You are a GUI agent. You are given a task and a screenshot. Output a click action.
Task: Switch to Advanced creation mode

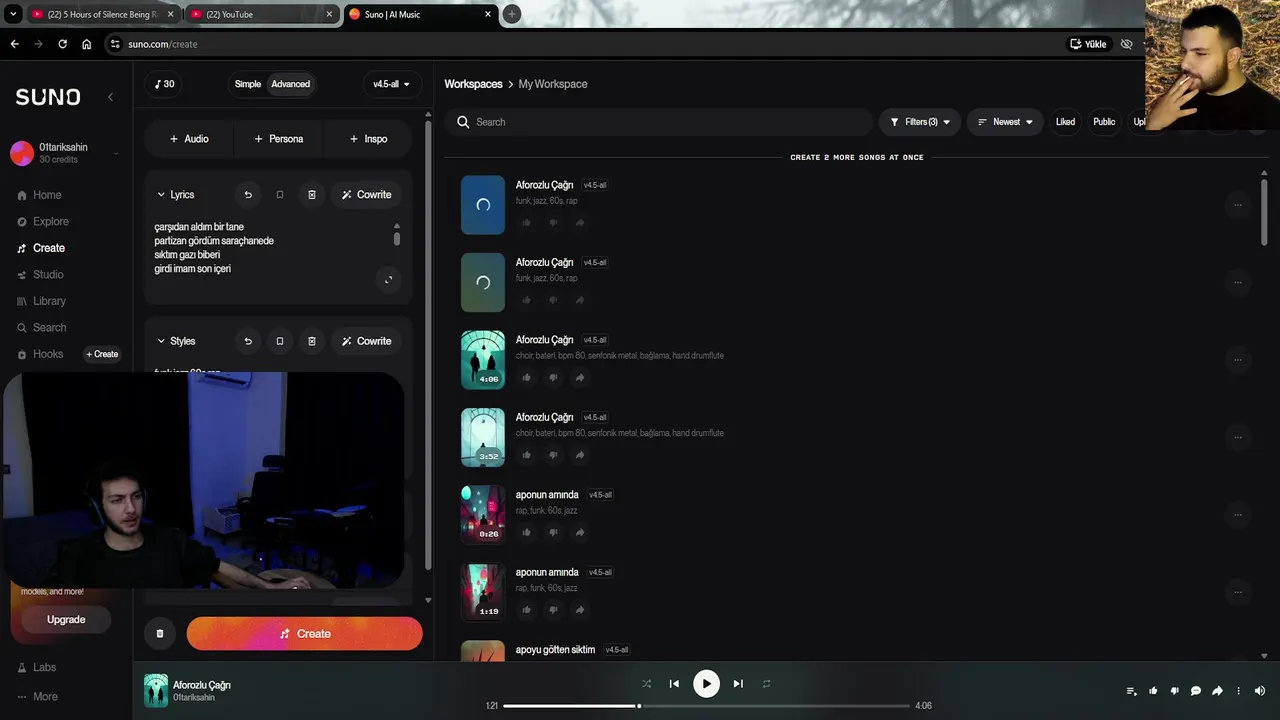(x=291, y=84)
